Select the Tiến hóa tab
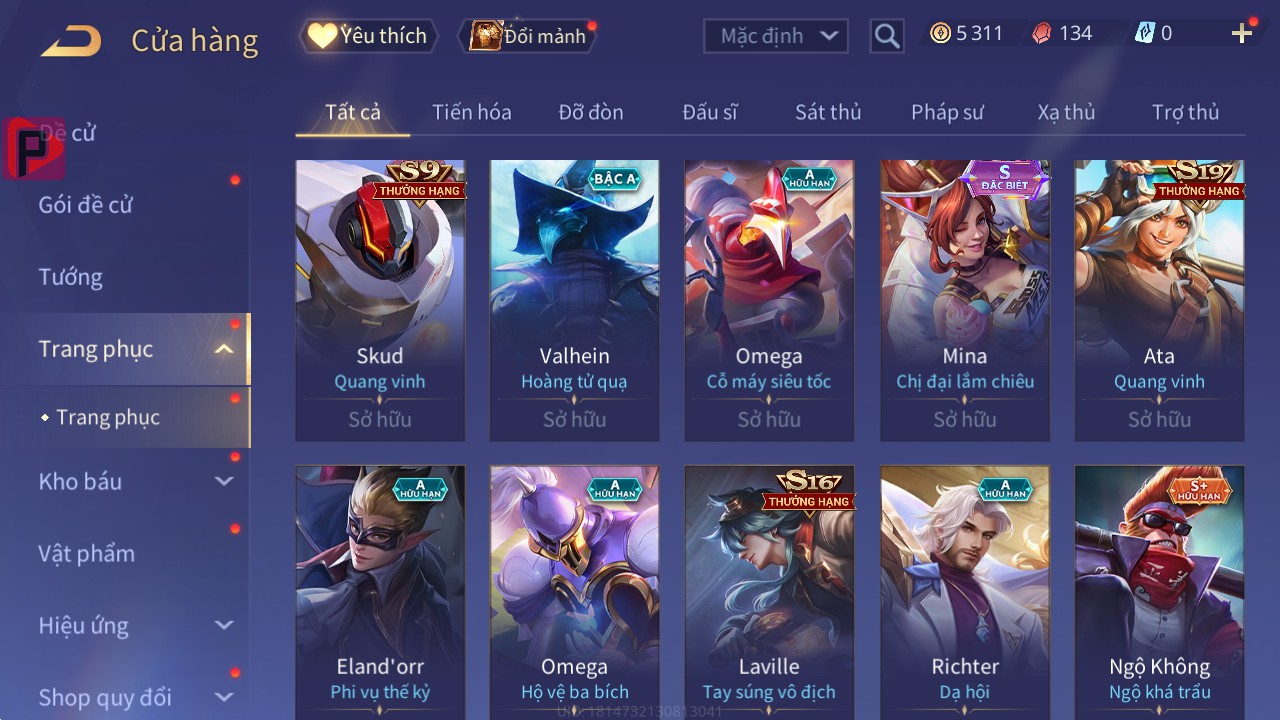This screenshot has width=1280, height=720. pyautogui.click(x=472, y=112)
